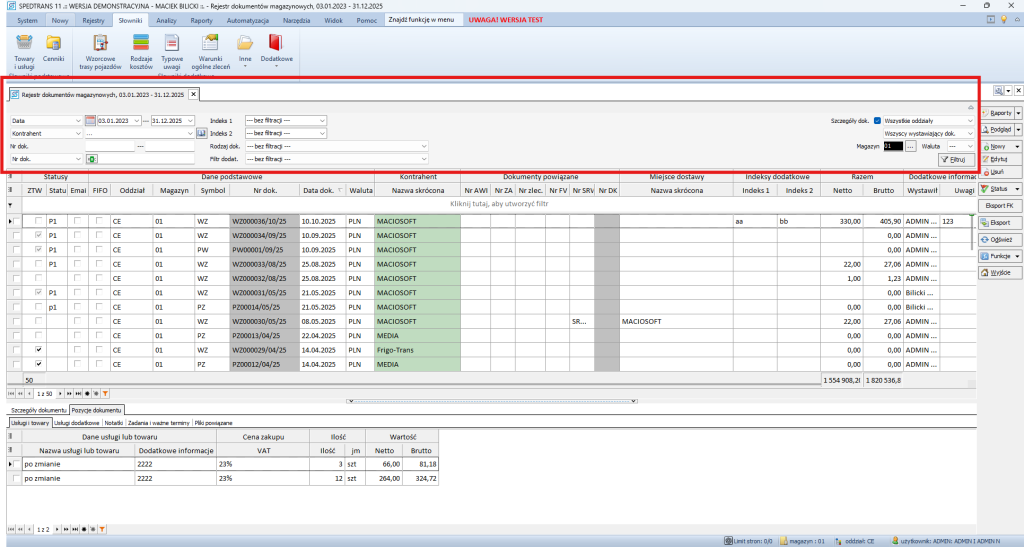Click the contractor lookup icon next to Kontrahent field
Image resolution: width=1024 pixels, height=547 pixels.
pyautogui.click(x=201, y=133)
